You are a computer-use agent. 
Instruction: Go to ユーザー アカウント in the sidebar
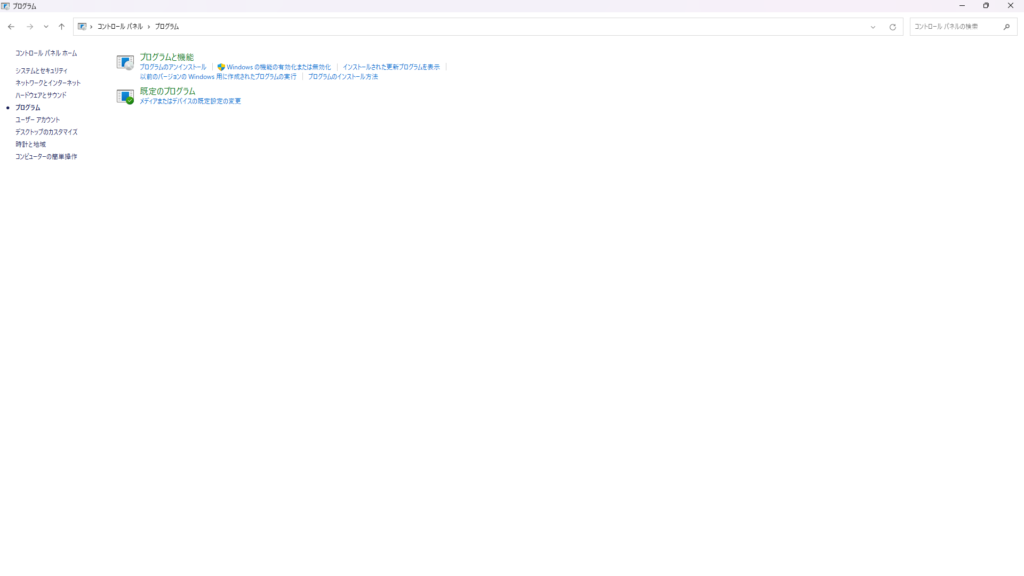(37, 120)
